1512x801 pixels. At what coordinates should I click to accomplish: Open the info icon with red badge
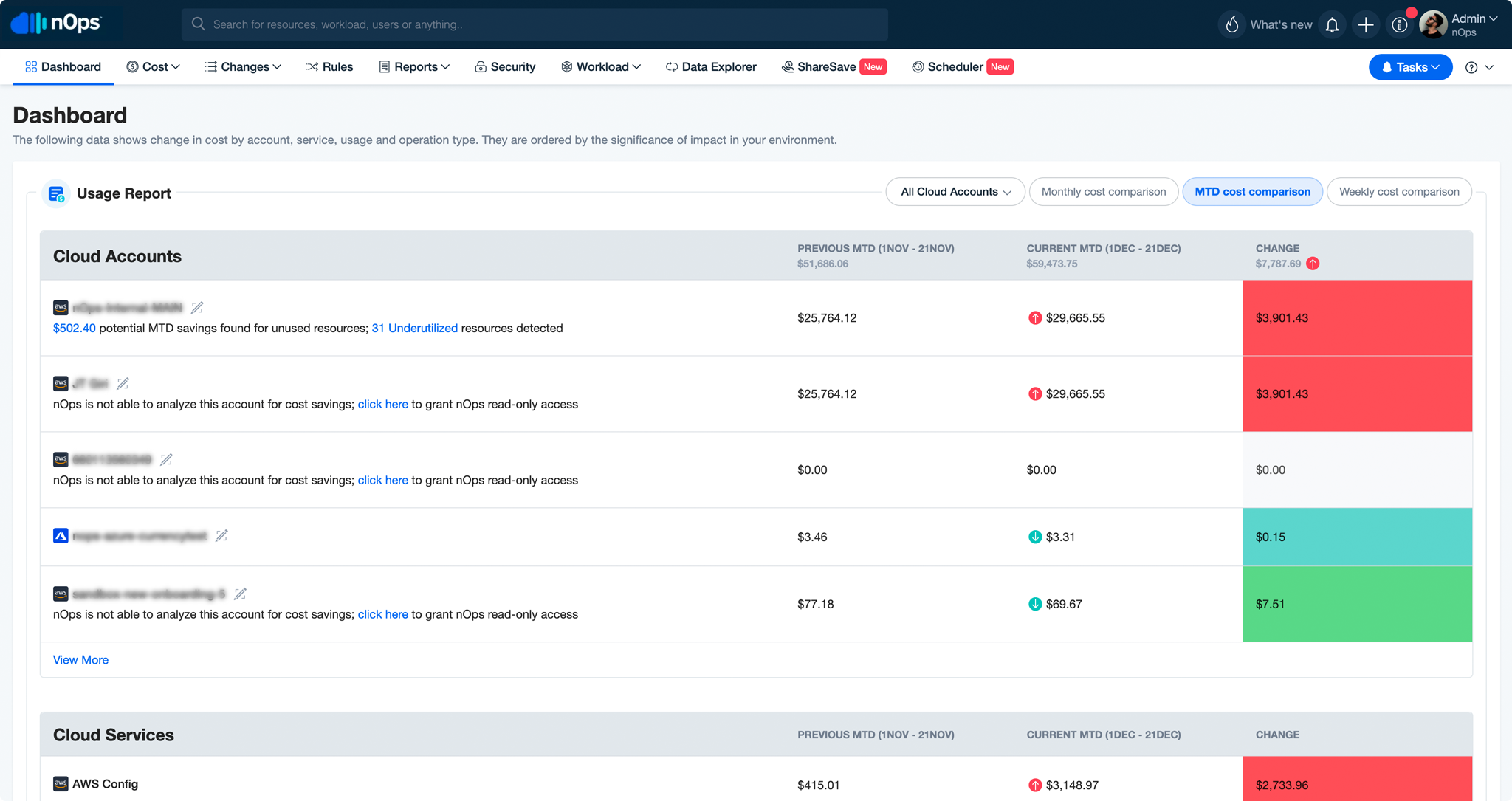(1400, 24)
